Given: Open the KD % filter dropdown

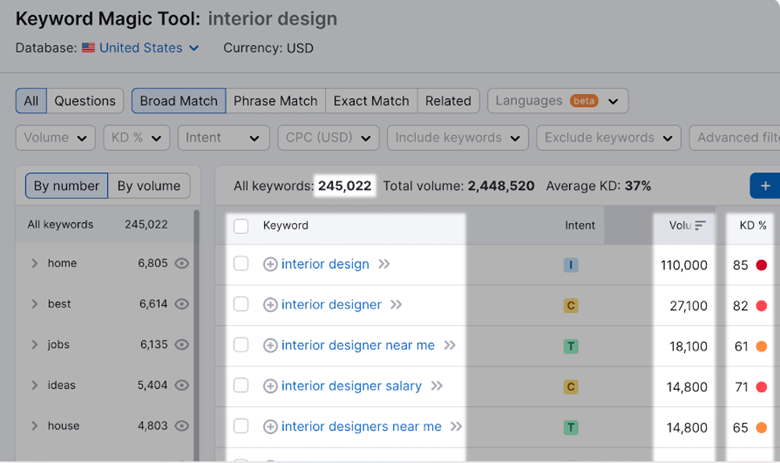Looking at the screenshot, I should [x=136, y=138].
